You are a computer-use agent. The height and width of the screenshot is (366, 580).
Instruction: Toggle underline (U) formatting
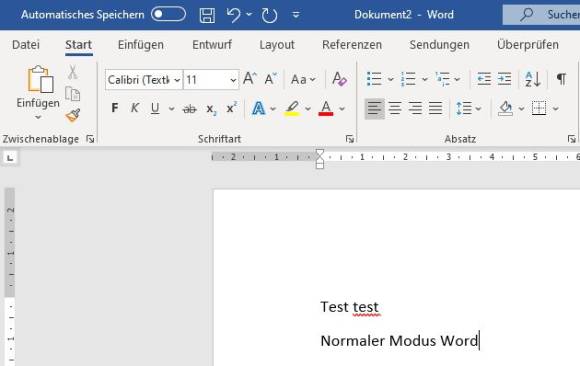[x=155, y=108]
